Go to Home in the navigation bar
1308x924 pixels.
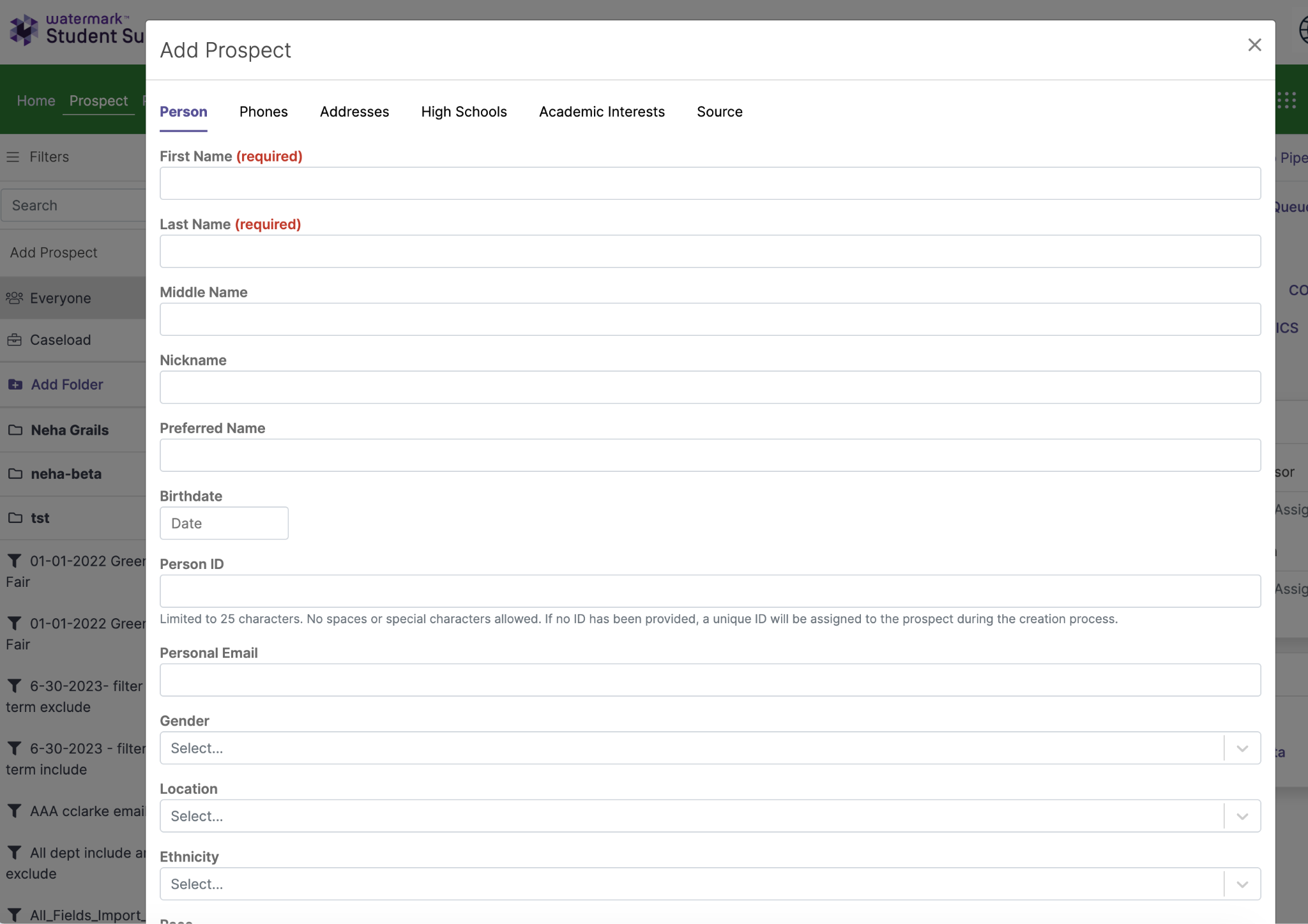click(x=36, y=101)
